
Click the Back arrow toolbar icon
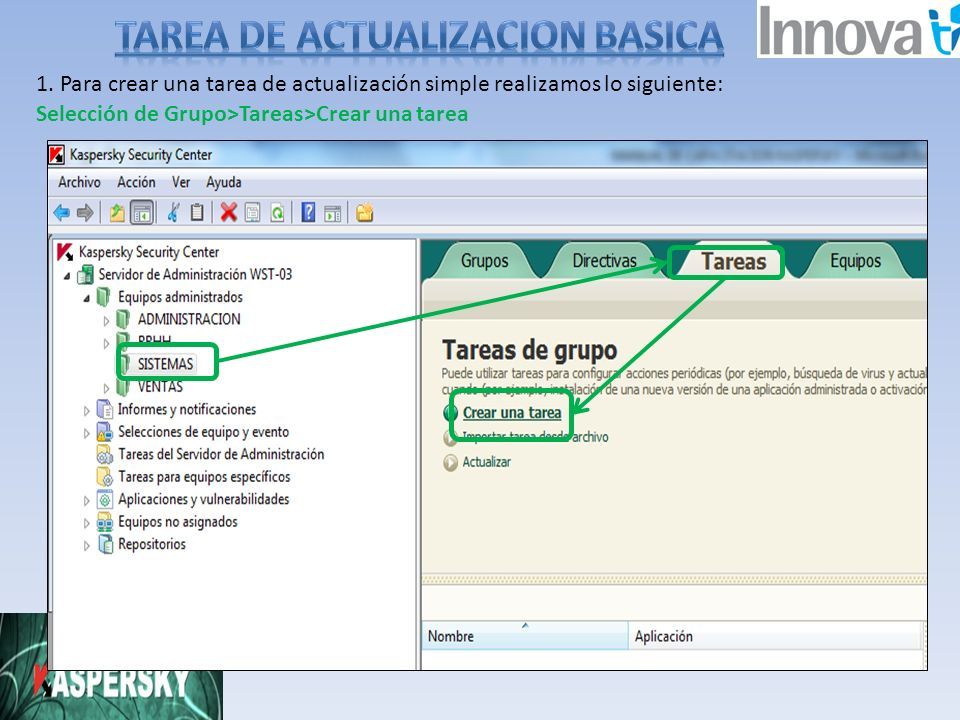[62, 213]
